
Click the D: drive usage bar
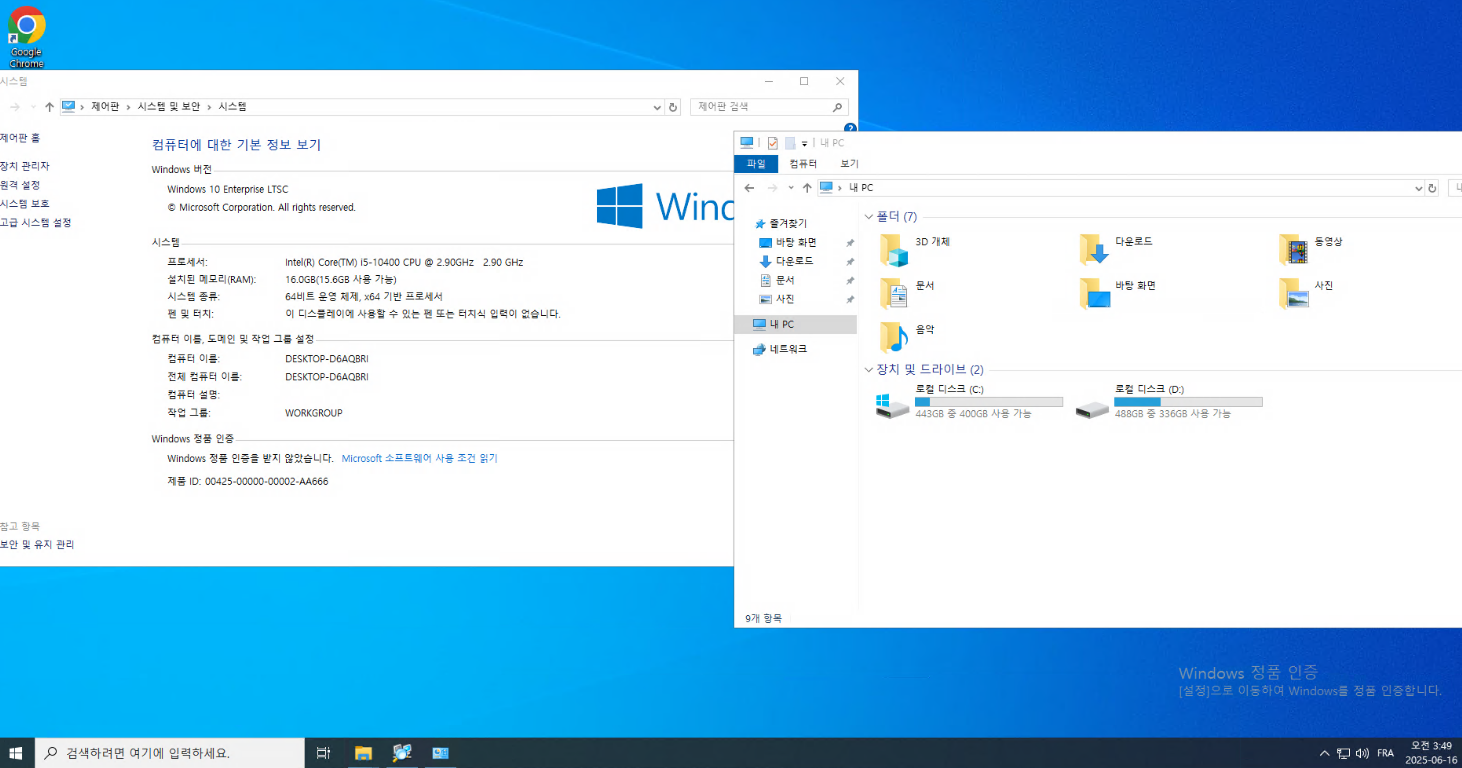point(1188,402)
